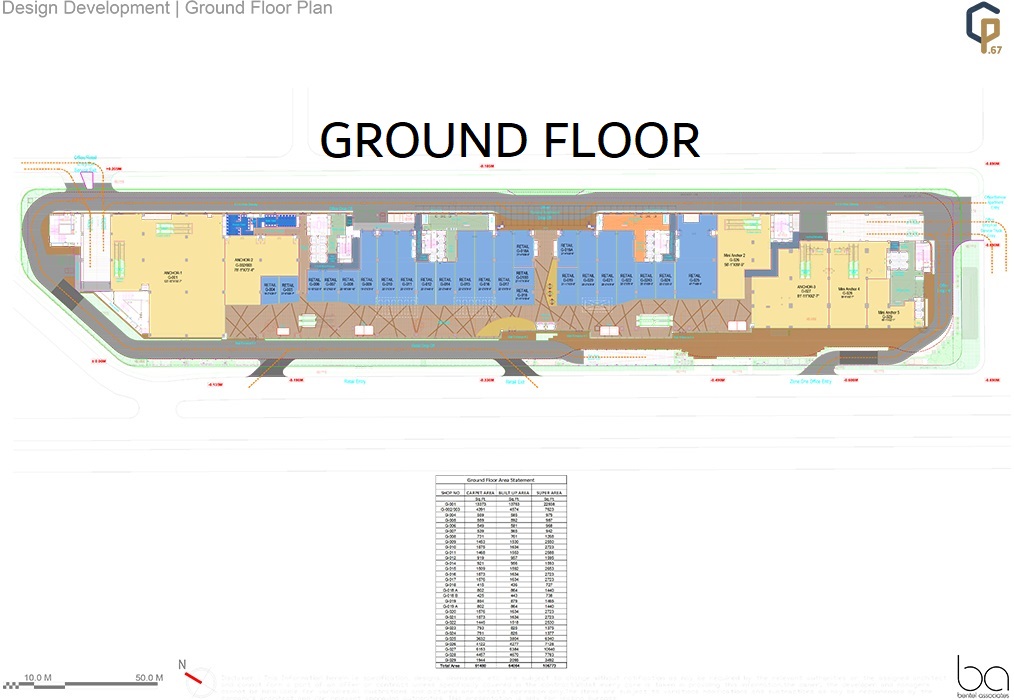
Task: Click the scale bar showing 10.0 M
Action: tap(40, 682)
